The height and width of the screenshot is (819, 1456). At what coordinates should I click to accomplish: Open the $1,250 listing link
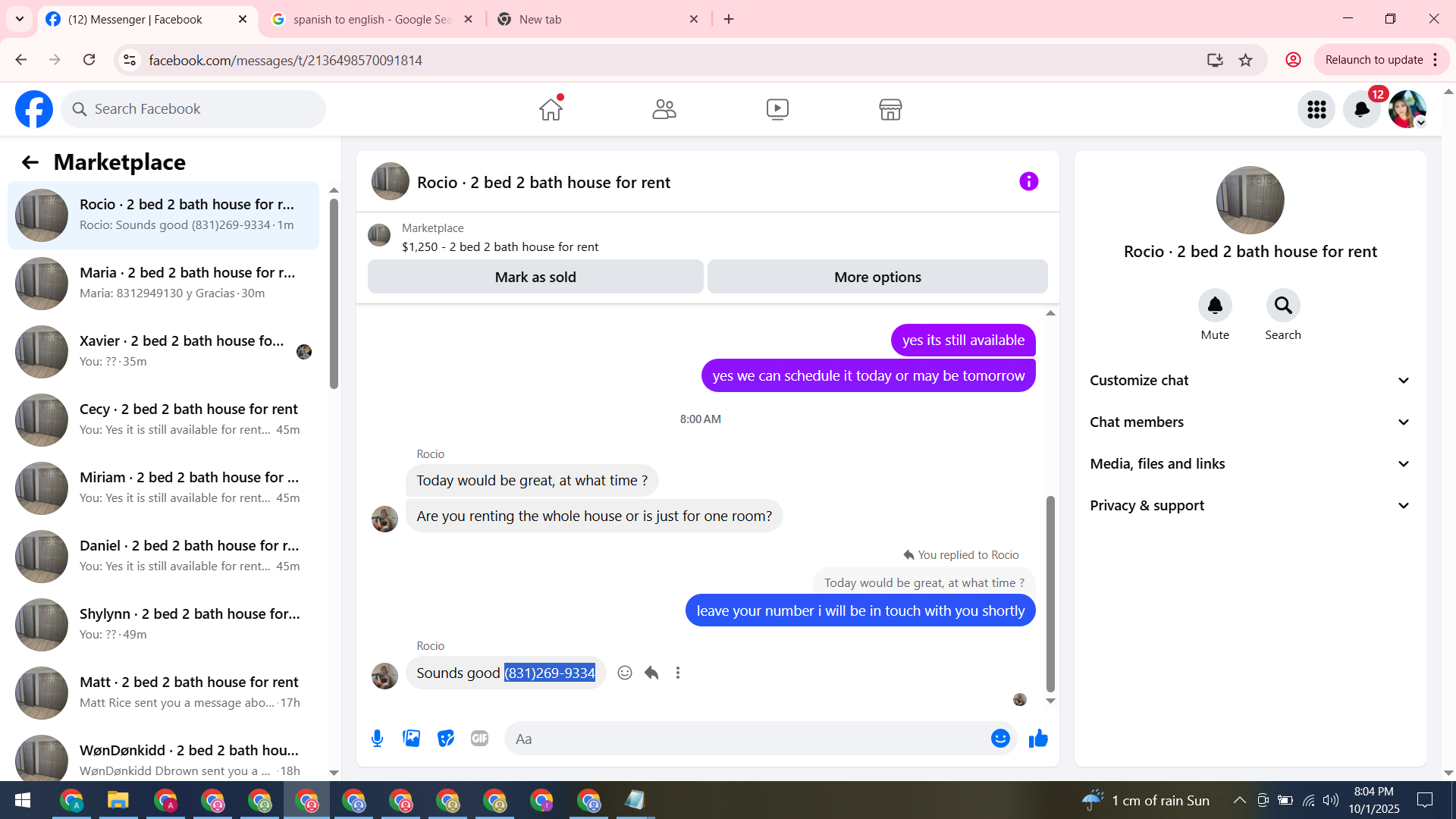tap(500, 247)
